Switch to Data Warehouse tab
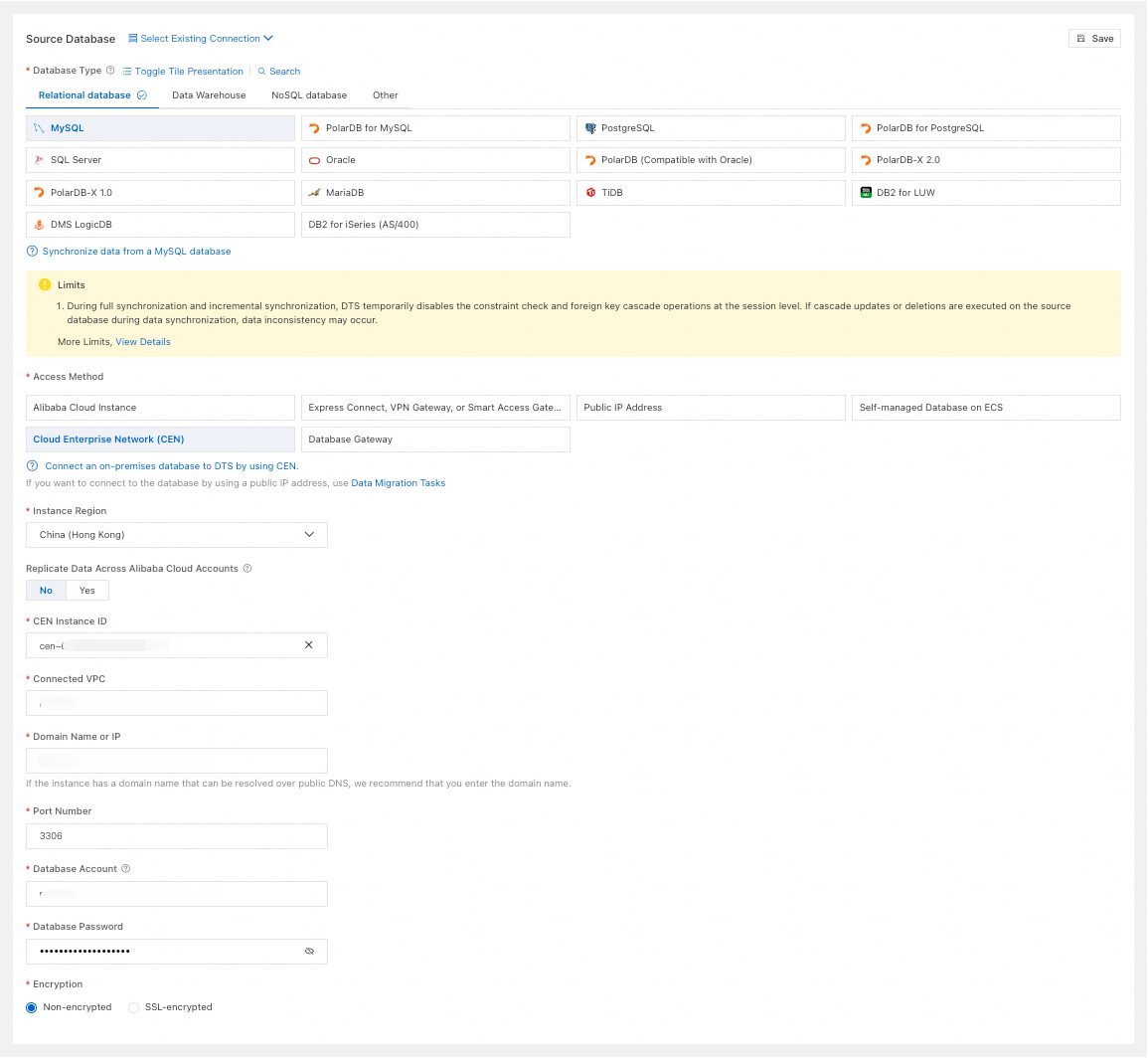1148x1058 pixels. click(x=209, y=95)
